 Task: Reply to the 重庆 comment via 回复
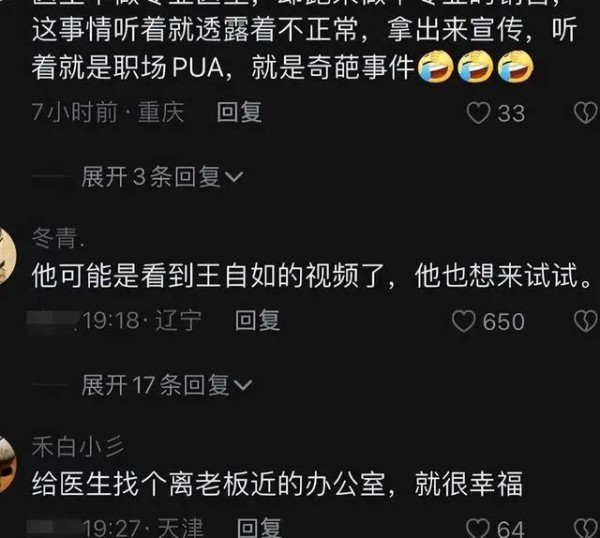[x=239, y=112]
